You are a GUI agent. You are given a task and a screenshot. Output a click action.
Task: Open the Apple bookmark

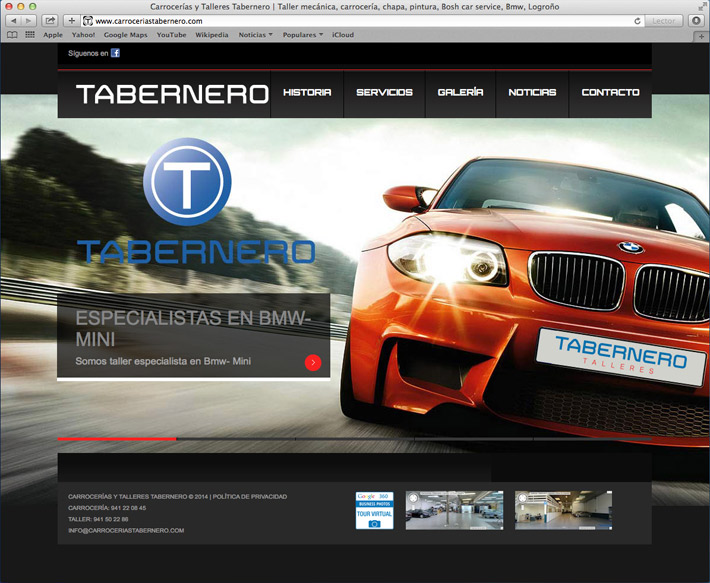tap(53, 35)
